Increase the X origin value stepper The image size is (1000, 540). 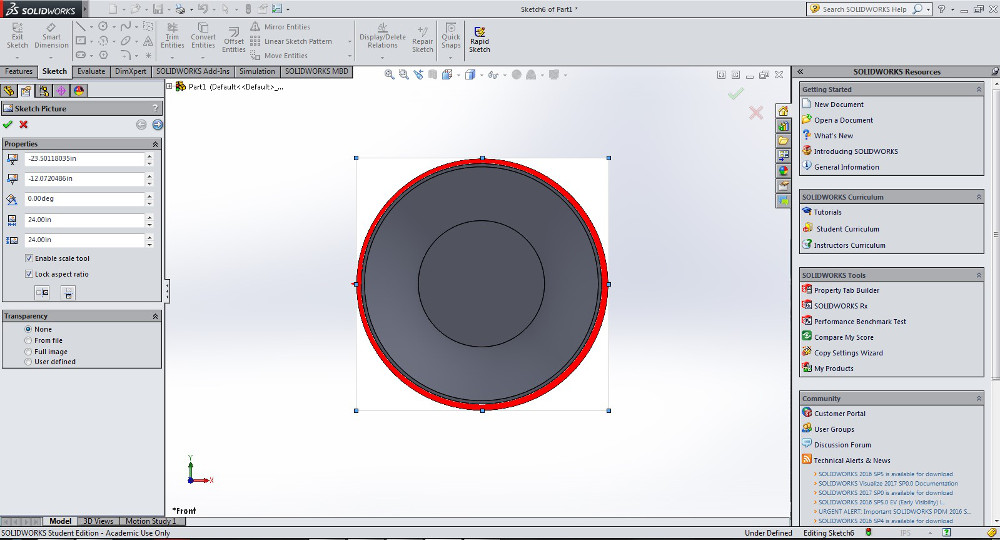(150, 156)
